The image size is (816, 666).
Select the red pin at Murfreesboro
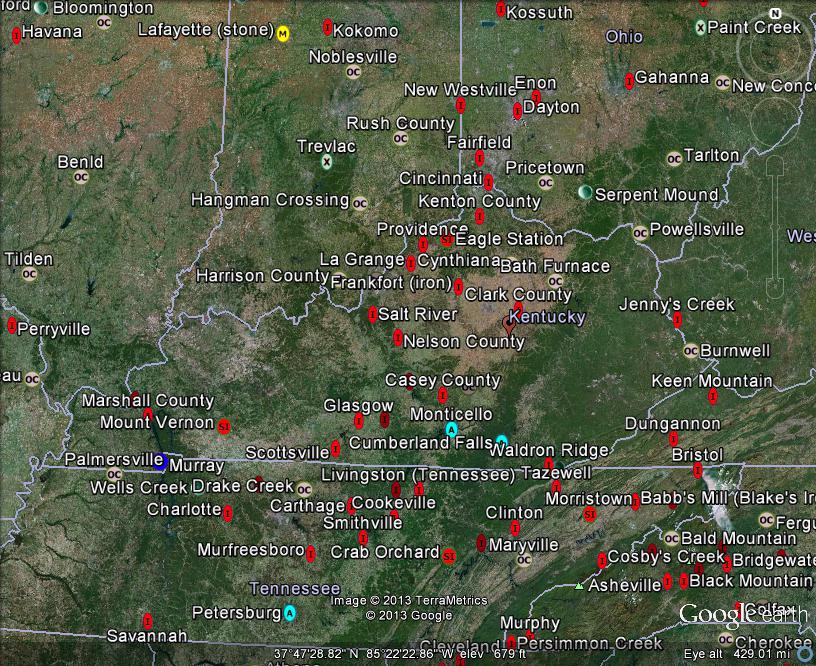point(311,552)
